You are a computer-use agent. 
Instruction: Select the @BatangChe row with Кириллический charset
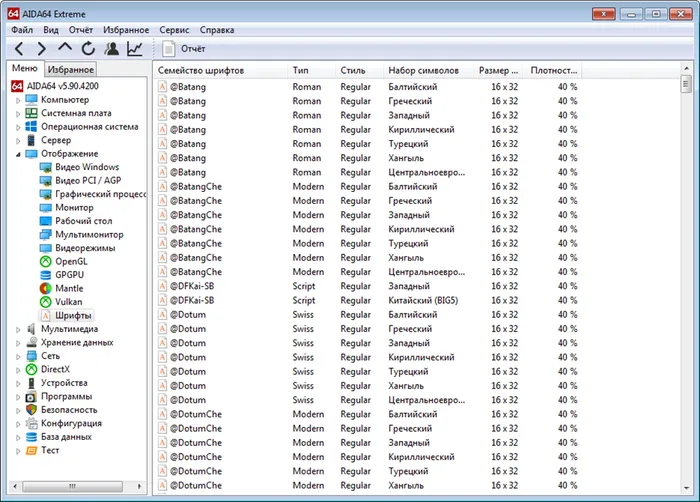tap(369, 229)
